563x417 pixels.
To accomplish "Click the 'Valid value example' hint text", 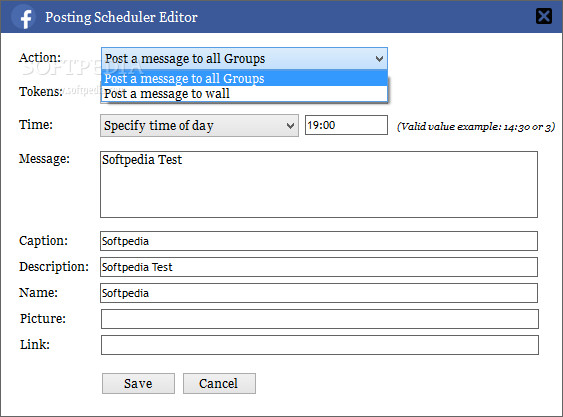I will tap(476, 126).
